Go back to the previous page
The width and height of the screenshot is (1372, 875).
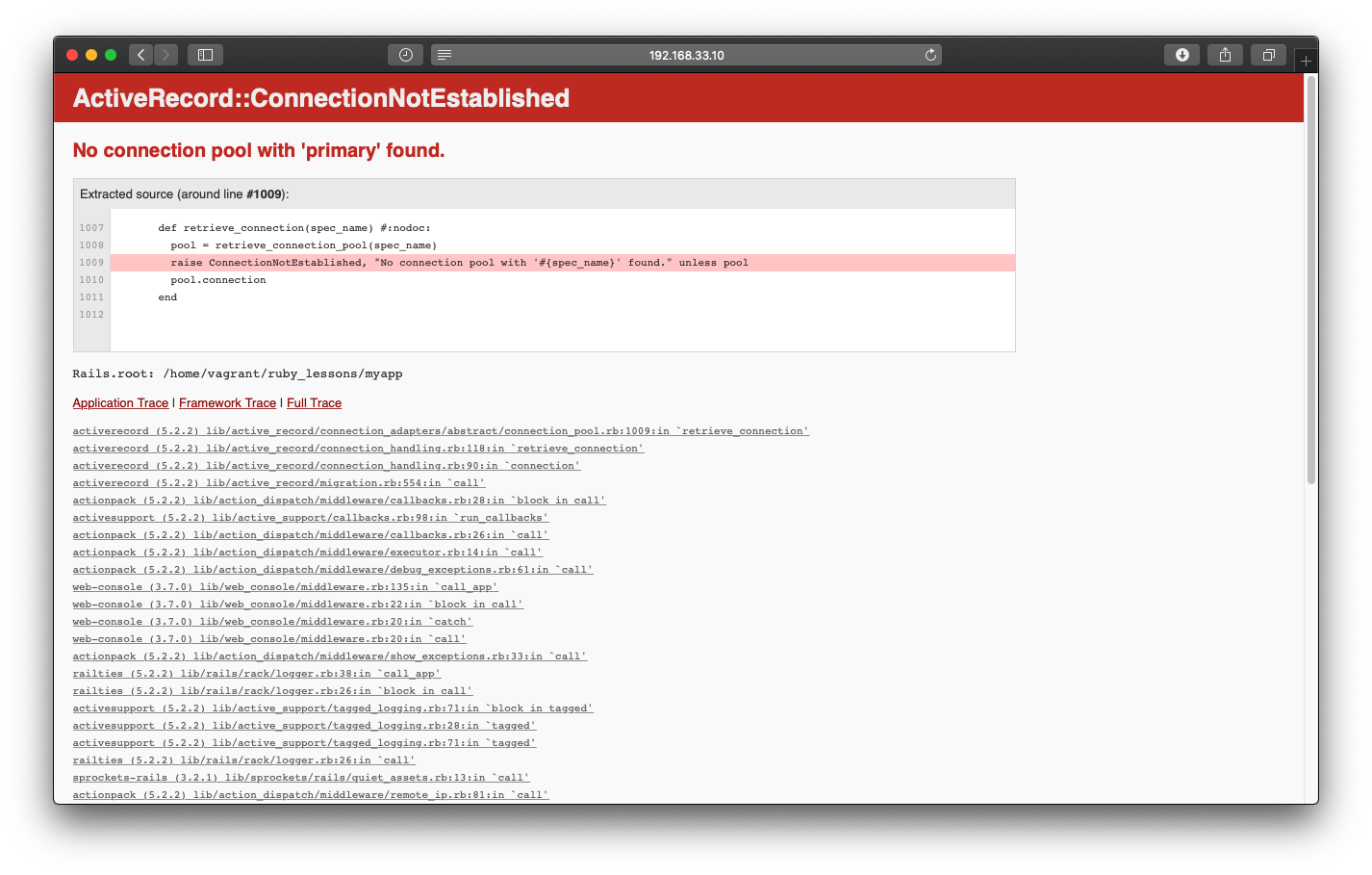pos(141,55)
